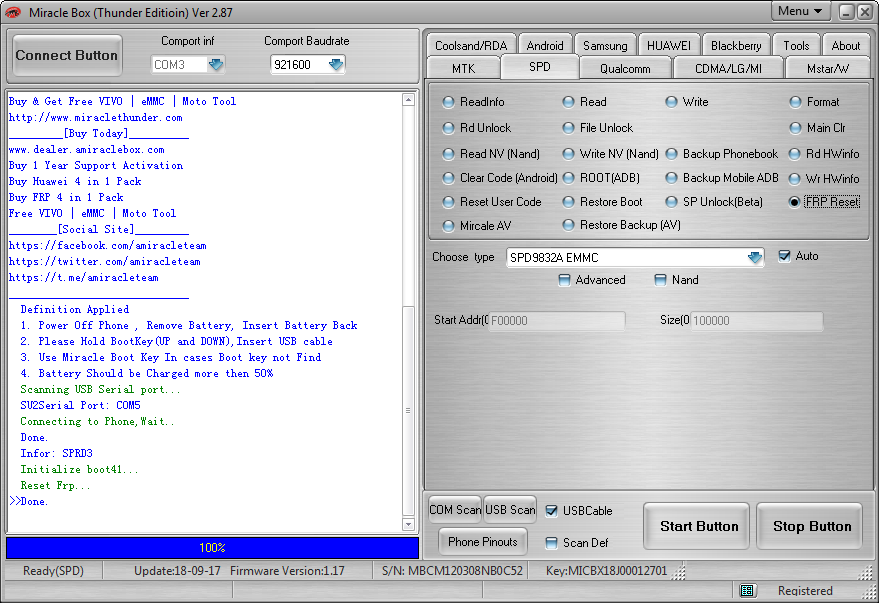Enable the Scan Def checkbox
Image resolution: width=879 pixels, height=603 pixels.
click(x=552, y=542)
